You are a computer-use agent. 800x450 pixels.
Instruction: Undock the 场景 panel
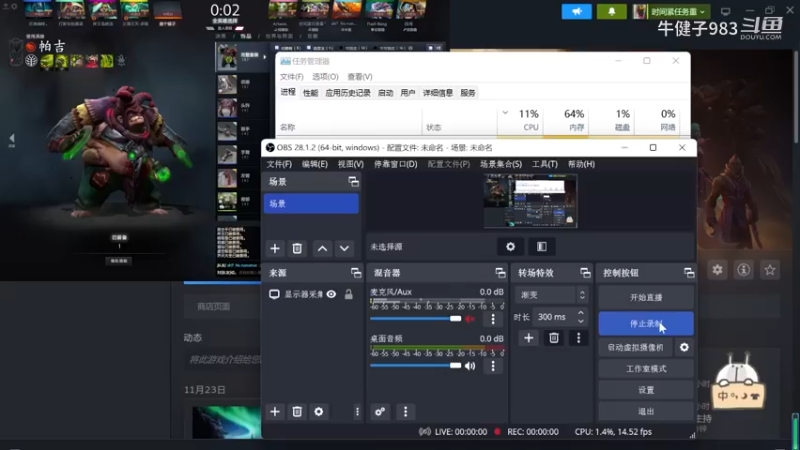pos(353,182)
